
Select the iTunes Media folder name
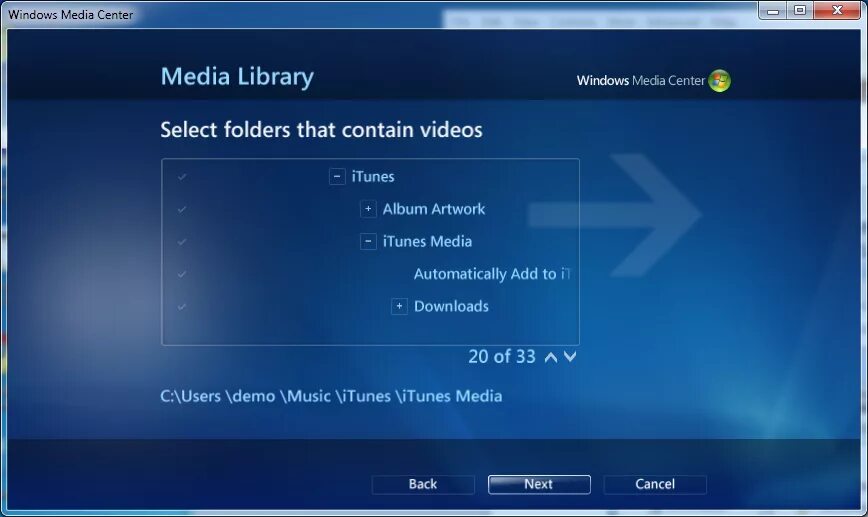pyautogui.click(x=427, y=241)
